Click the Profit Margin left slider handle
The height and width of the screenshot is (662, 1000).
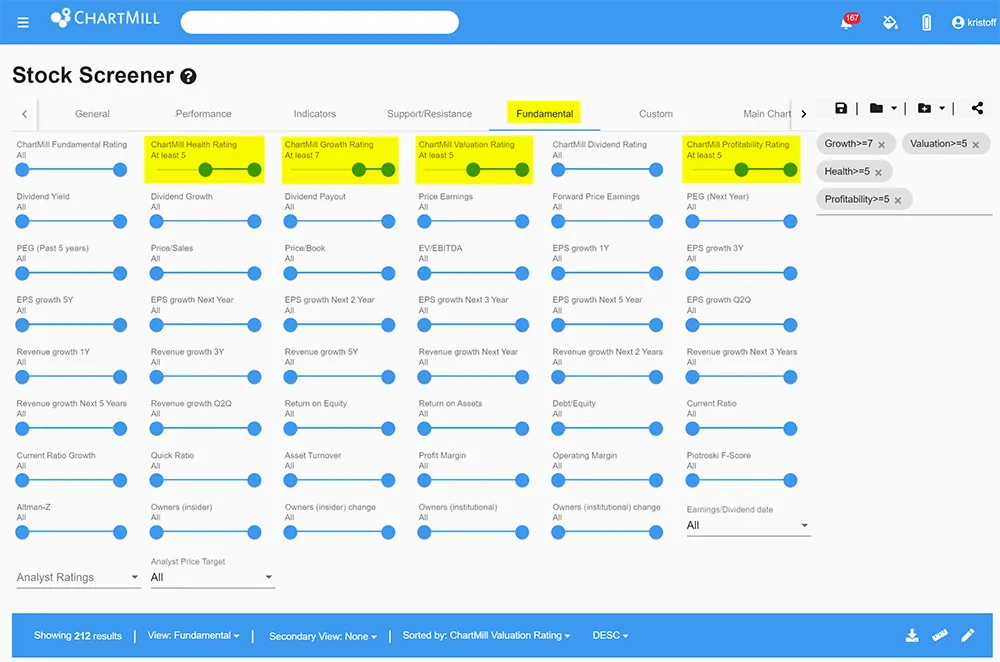(x=425, y=480)
